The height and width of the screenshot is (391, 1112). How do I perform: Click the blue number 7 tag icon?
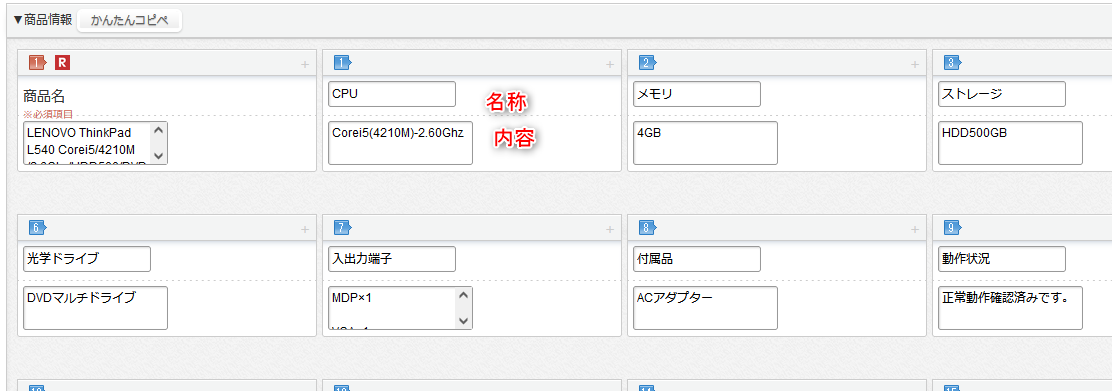point(343,228)
